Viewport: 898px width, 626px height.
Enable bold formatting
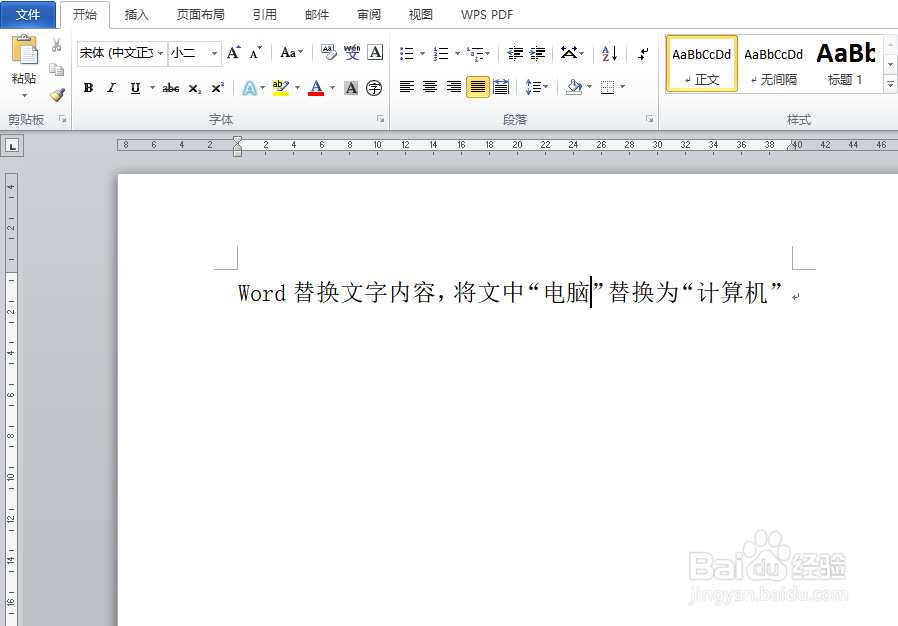coord(87,88)
